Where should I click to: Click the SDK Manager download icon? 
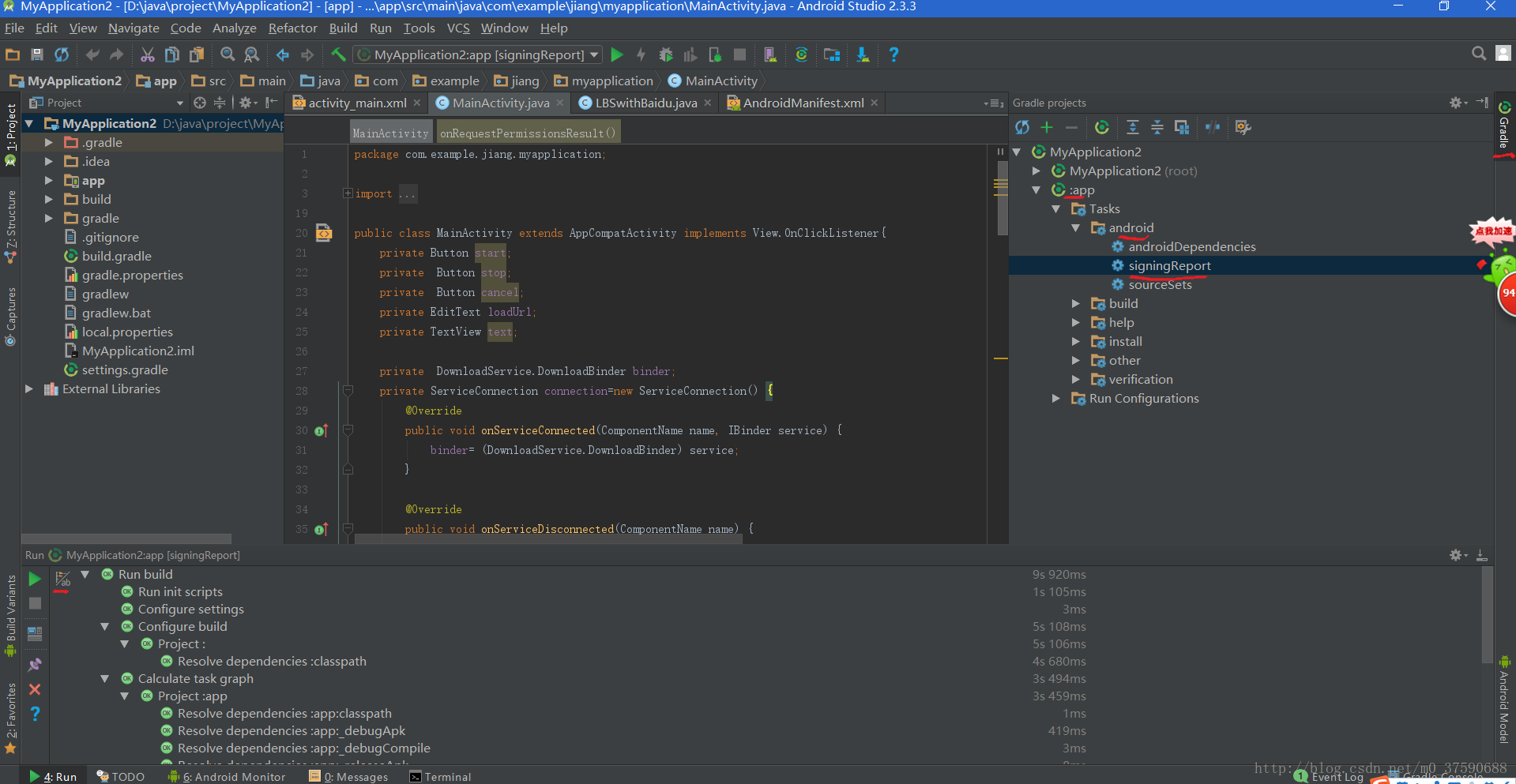(x=863, y=54)
